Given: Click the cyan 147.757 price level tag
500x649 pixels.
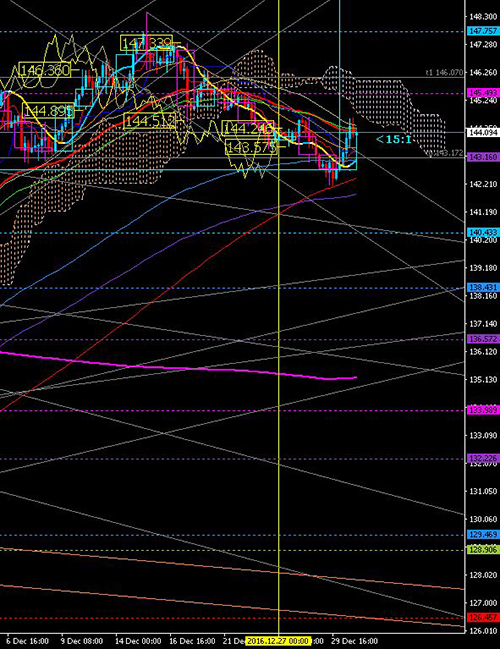Looking at the screenshot, I should pos(483,31).
